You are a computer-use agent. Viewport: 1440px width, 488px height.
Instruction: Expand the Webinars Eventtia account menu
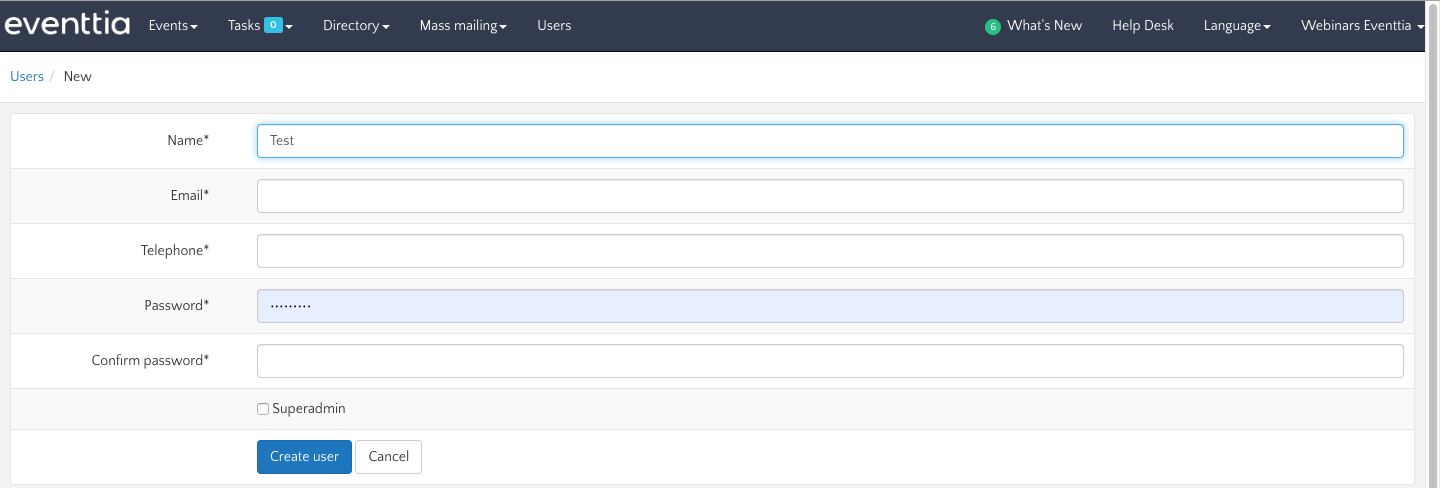[1361, 26]
